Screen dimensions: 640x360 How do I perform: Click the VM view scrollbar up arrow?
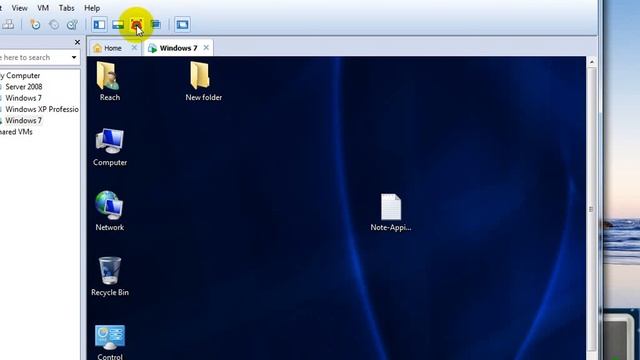(591, 62)
